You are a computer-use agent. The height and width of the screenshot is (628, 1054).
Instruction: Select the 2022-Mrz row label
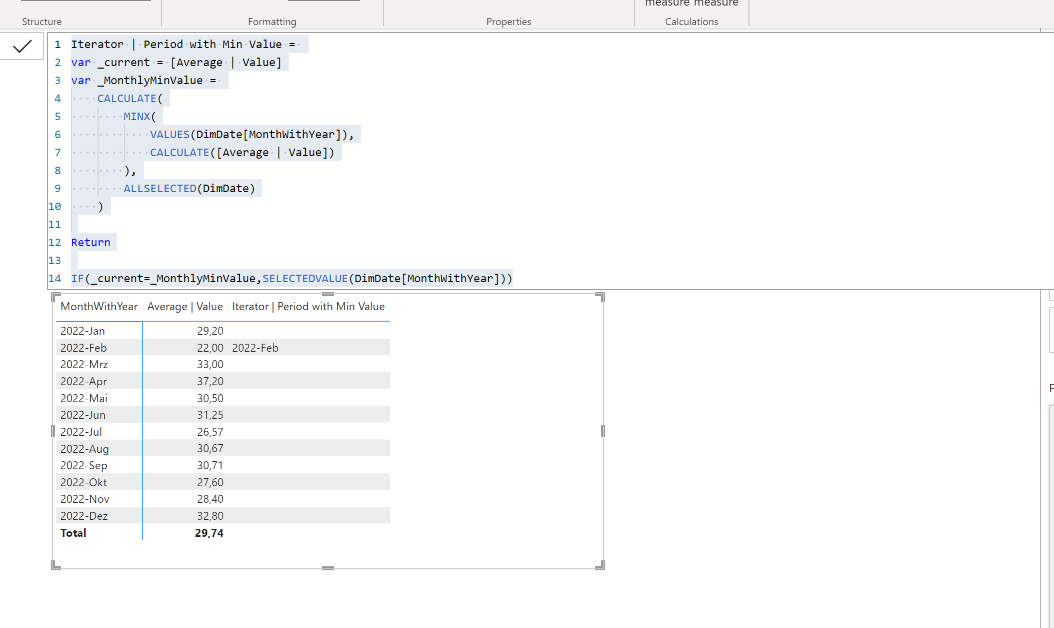(x=84, y=364)
